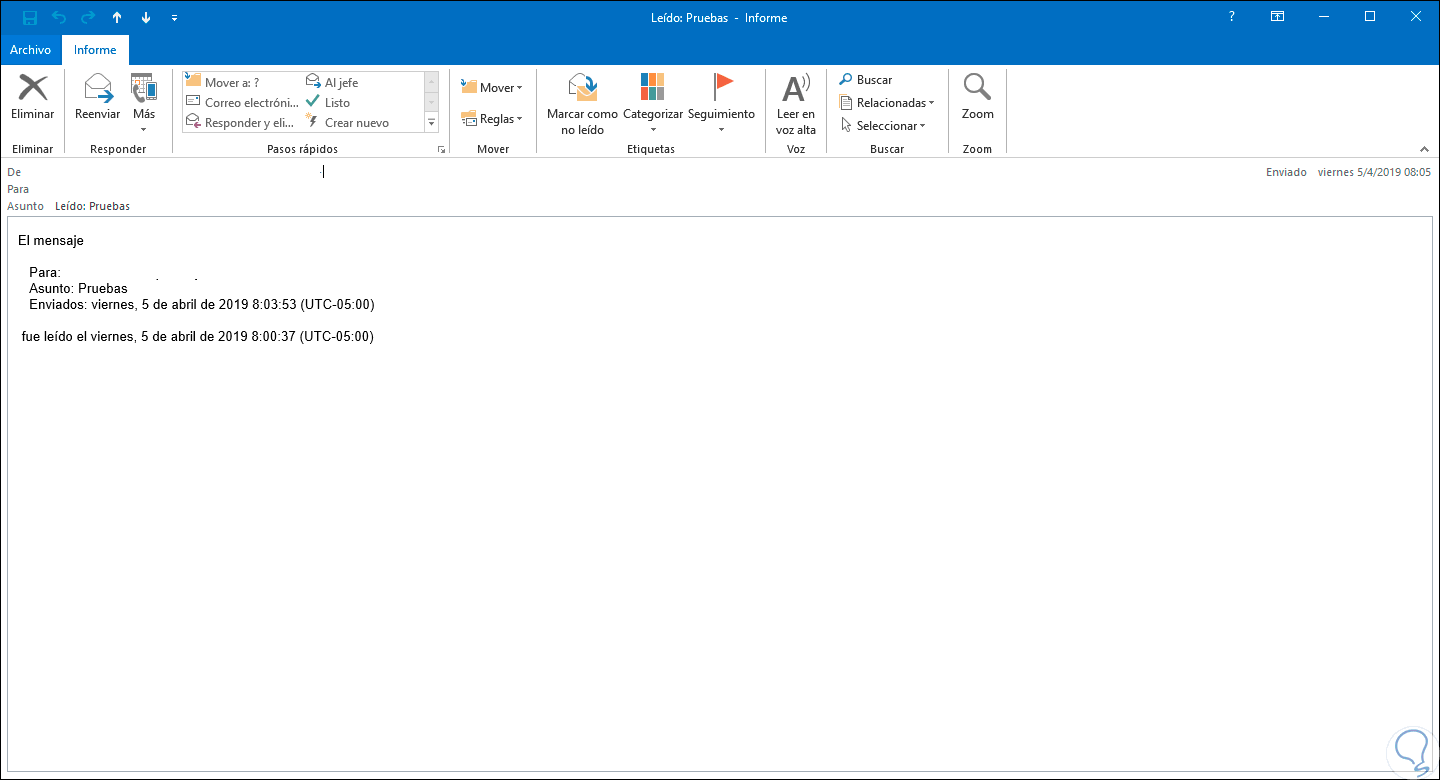Open the Pasos rápidos dialog launcher
This screenshot has height=780, width=1440.
[x=441, y=149]
